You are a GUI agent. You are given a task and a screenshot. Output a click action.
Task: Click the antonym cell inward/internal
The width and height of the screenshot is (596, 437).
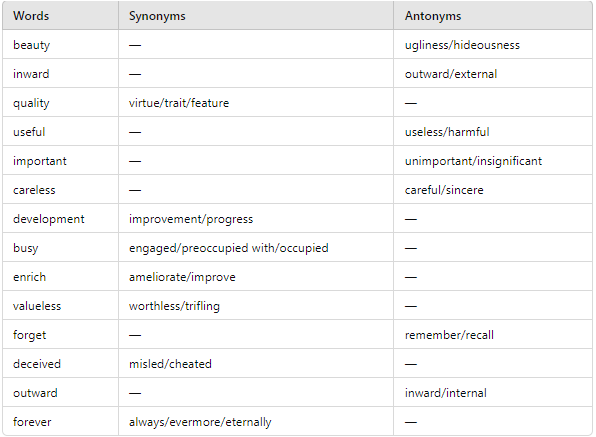pos(445,393)
